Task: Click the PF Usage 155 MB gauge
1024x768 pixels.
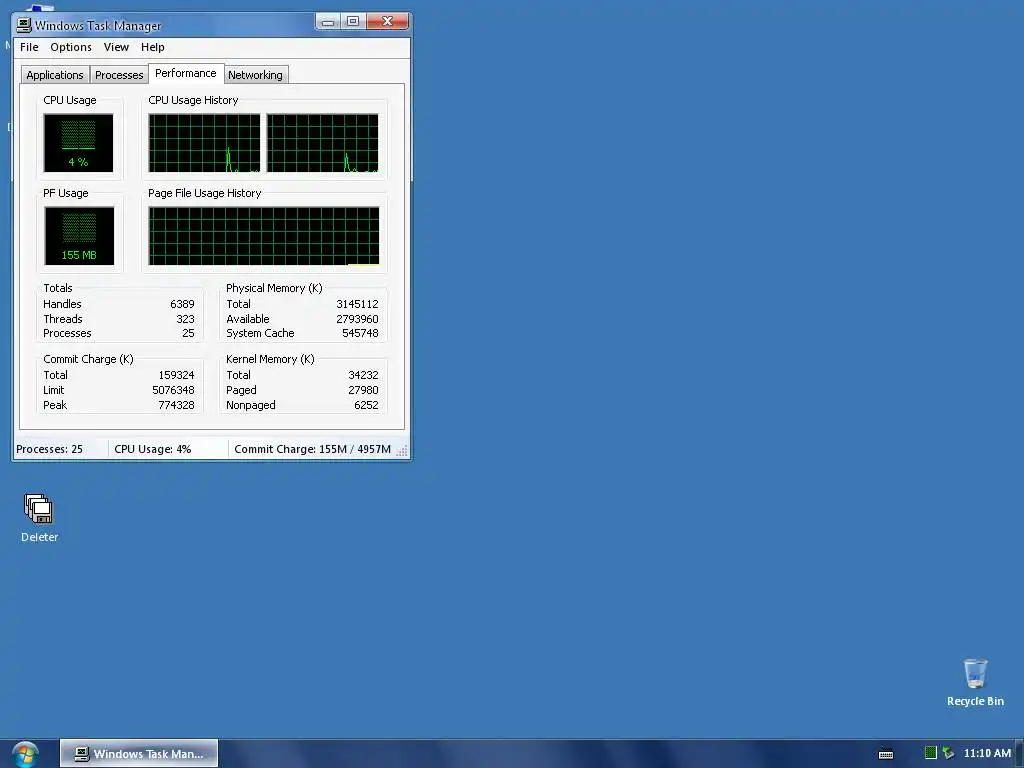Action: pos(79,236)
